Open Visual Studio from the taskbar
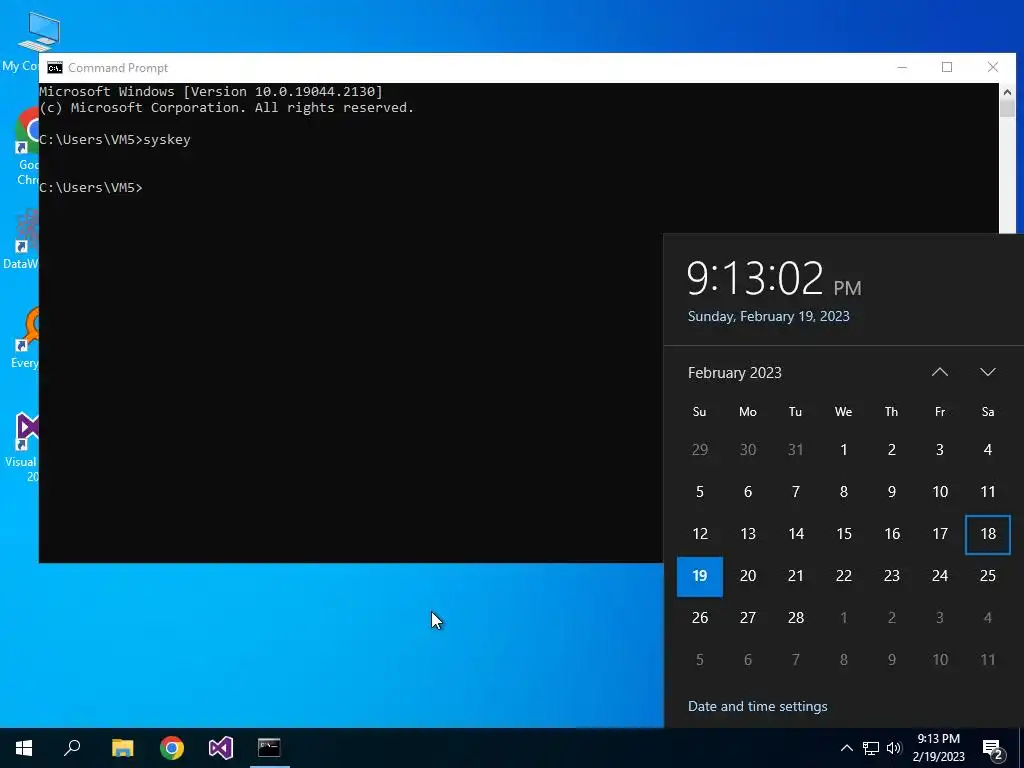The width and height of the screenshot is (1024, 768). [221, 748]
